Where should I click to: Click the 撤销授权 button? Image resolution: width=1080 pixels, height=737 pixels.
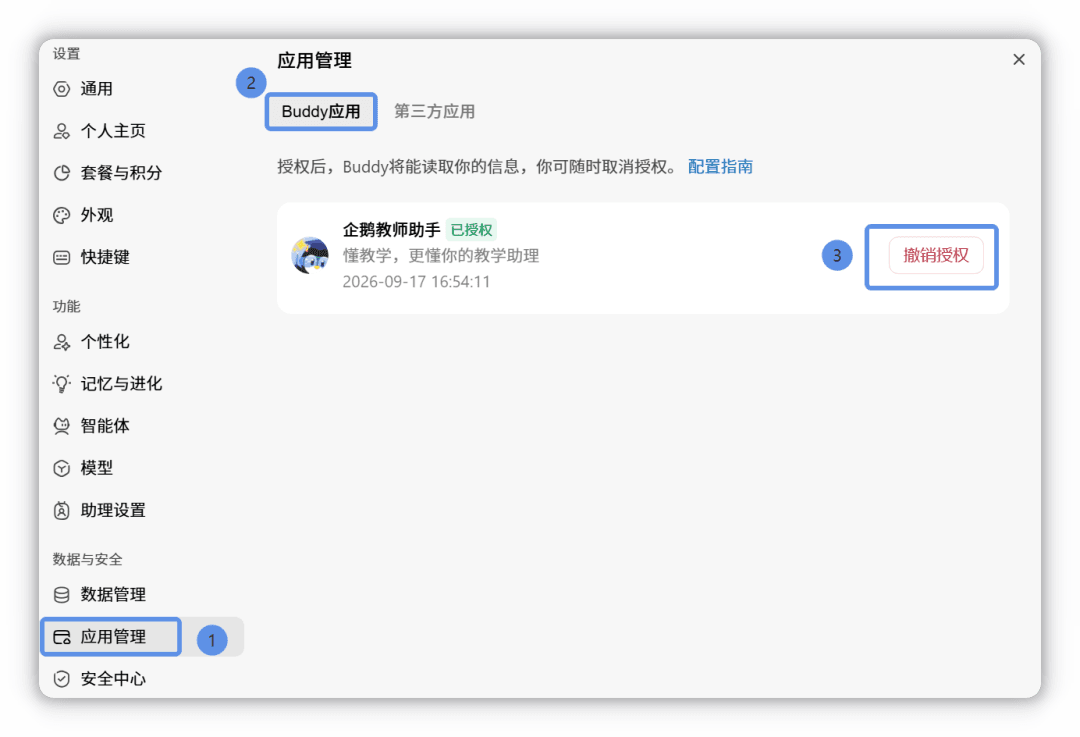pos(935,256)
